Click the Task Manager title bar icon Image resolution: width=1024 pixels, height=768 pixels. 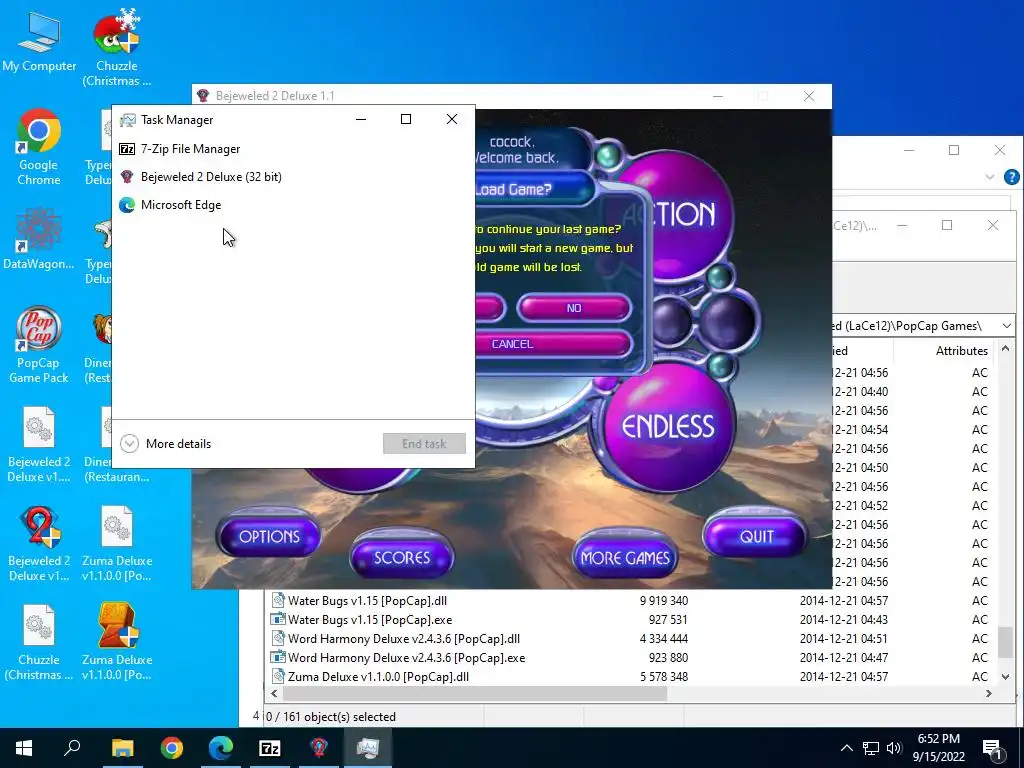click(128, 120)
